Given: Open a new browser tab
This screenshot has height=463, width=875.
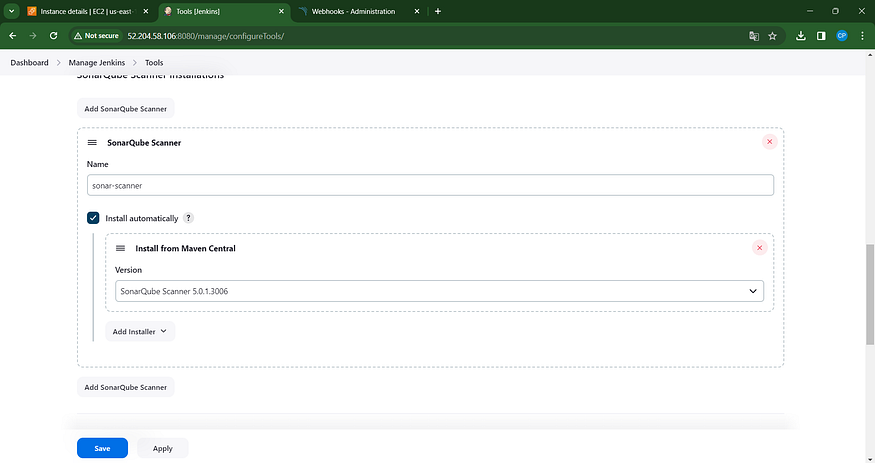Looking at the screenshot, I should (438, 11).
